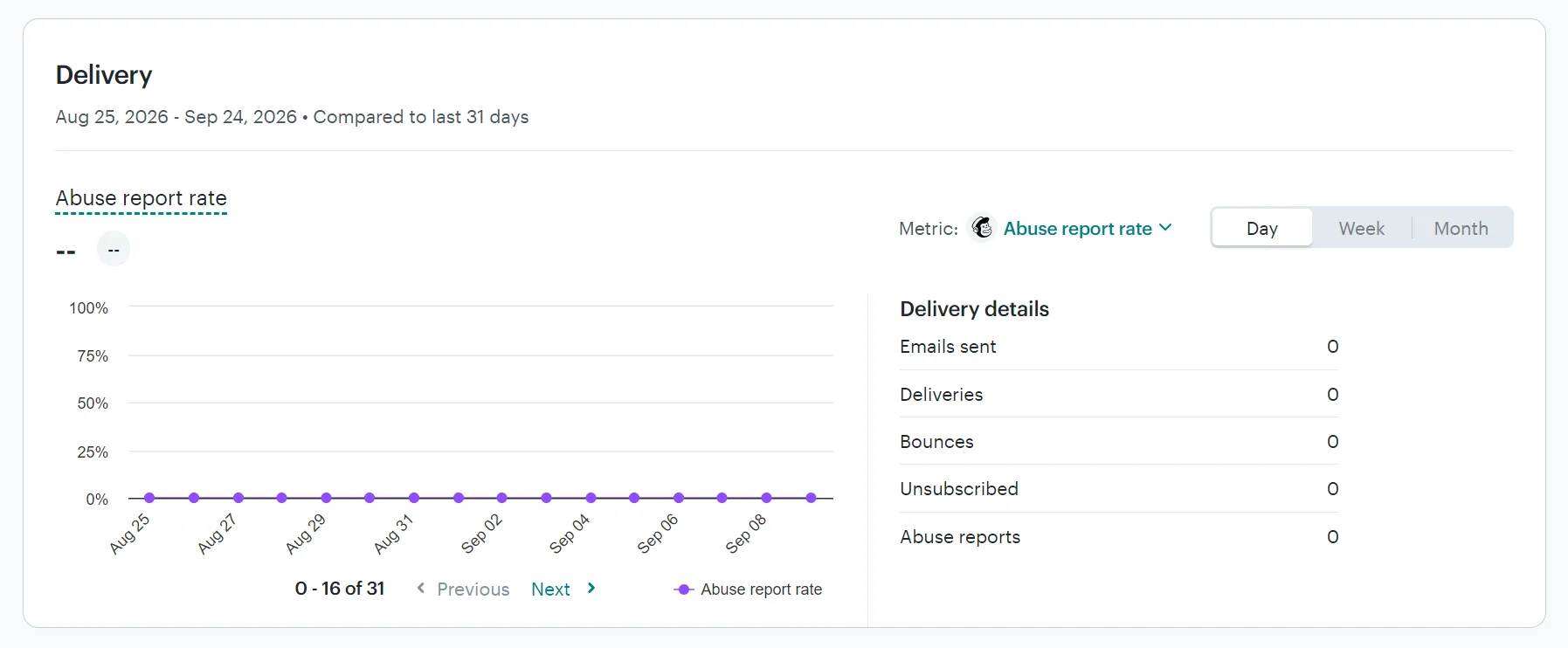This screenshot has width=1568, height=648.
Task: Select the Sep 04 data point on chart
Action: [x=591, y=498]
